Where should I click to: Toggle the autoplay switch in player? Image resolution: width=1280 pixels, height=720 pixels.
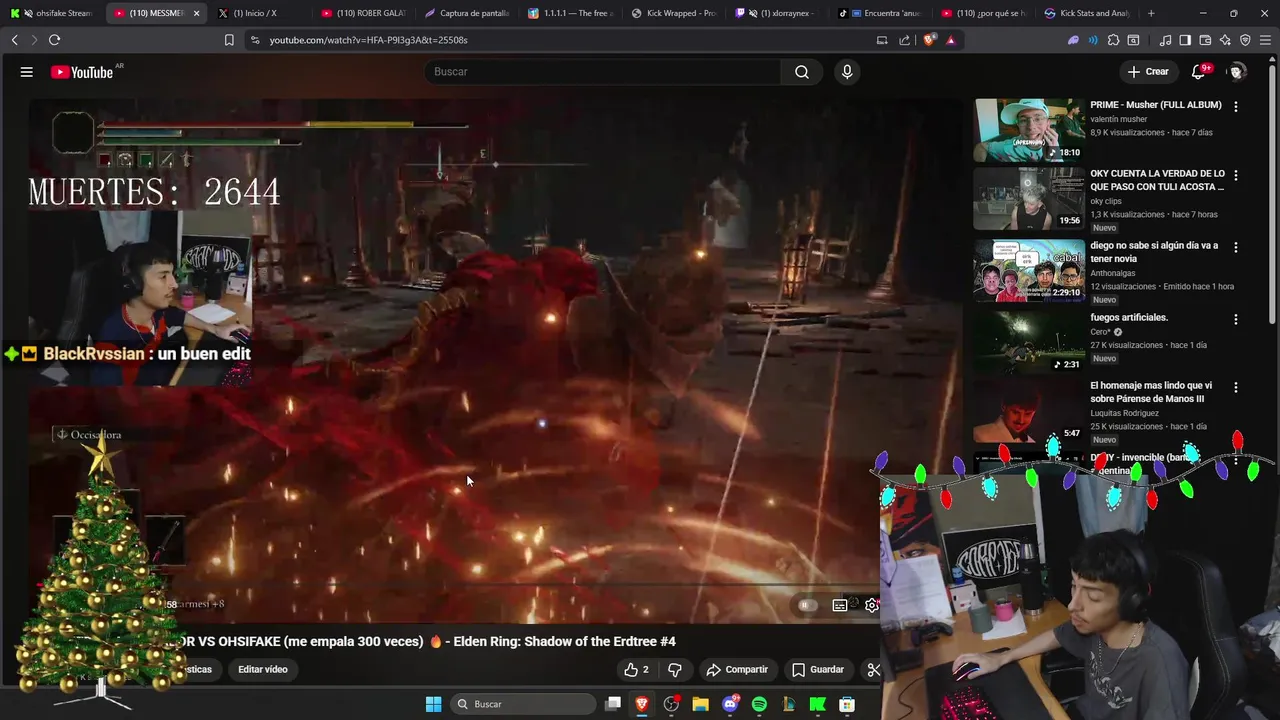tap(807, 605)
